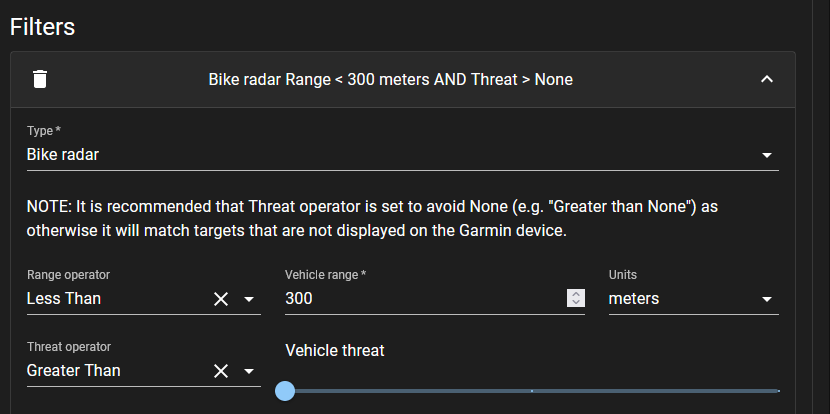Set Vehicle threat slider to maximum end
Screen dimensions: 830x414
777,390
